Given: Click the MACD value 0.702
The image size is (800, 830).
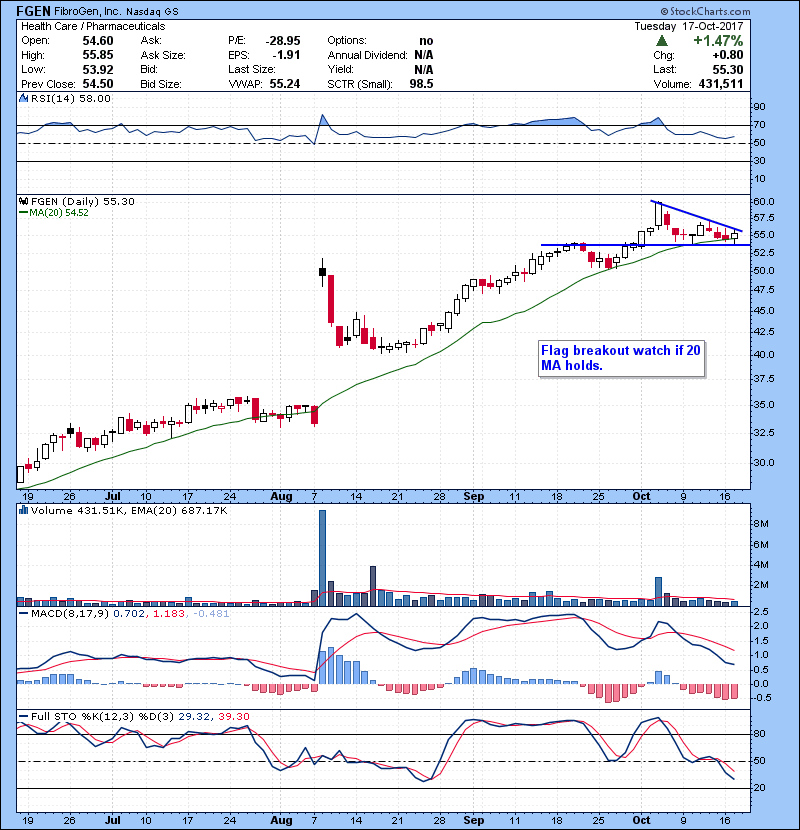Looking at the screenshot, I should [129, 614].
